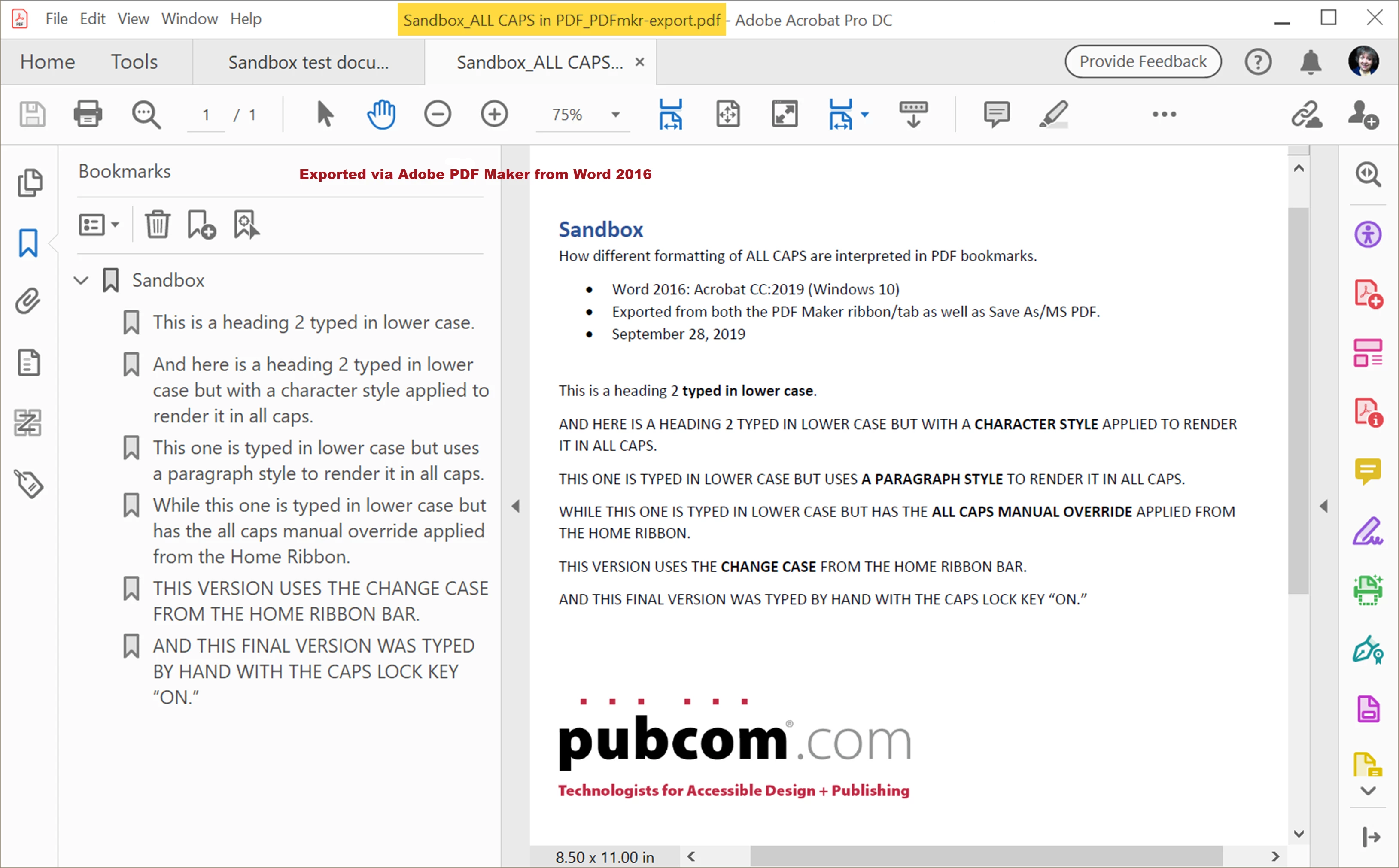The height and width of the screenshot is (868, 1399).
Task: Delete selected bookmark with trash icon
Action: click(157, 225)
